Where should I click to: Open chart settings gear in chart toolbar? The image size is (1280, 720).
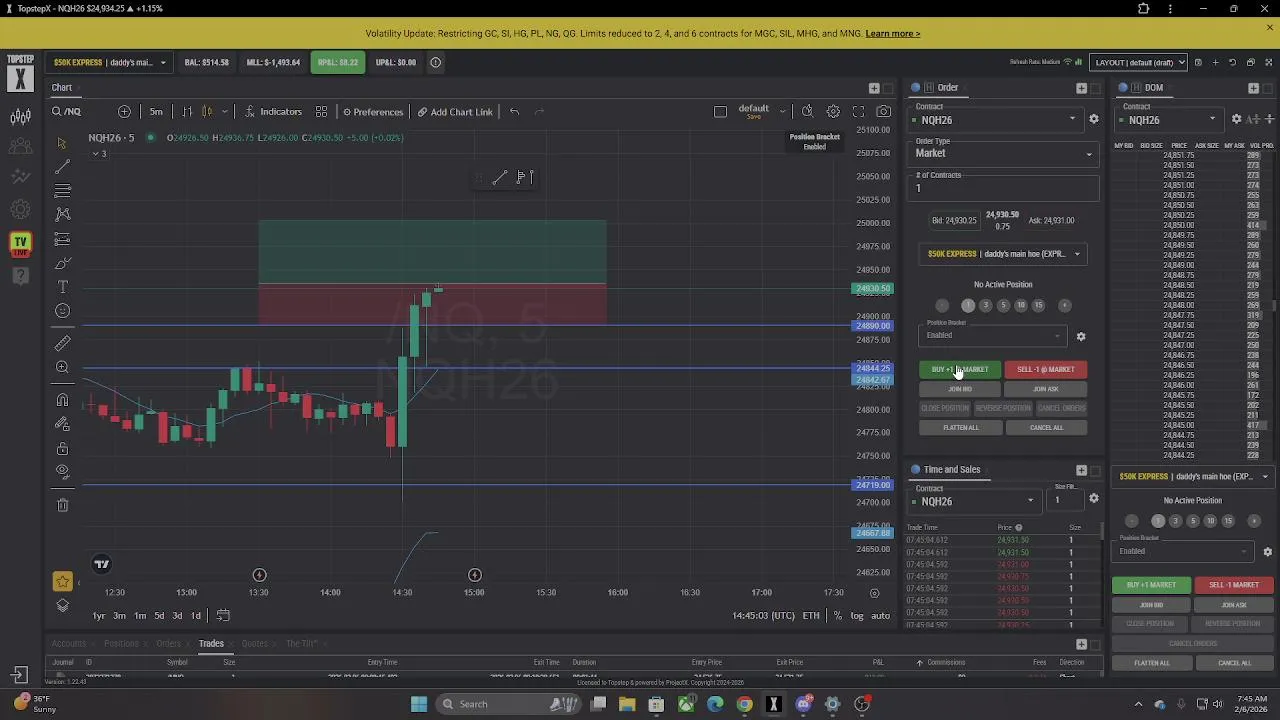click(x=833, y=111)
